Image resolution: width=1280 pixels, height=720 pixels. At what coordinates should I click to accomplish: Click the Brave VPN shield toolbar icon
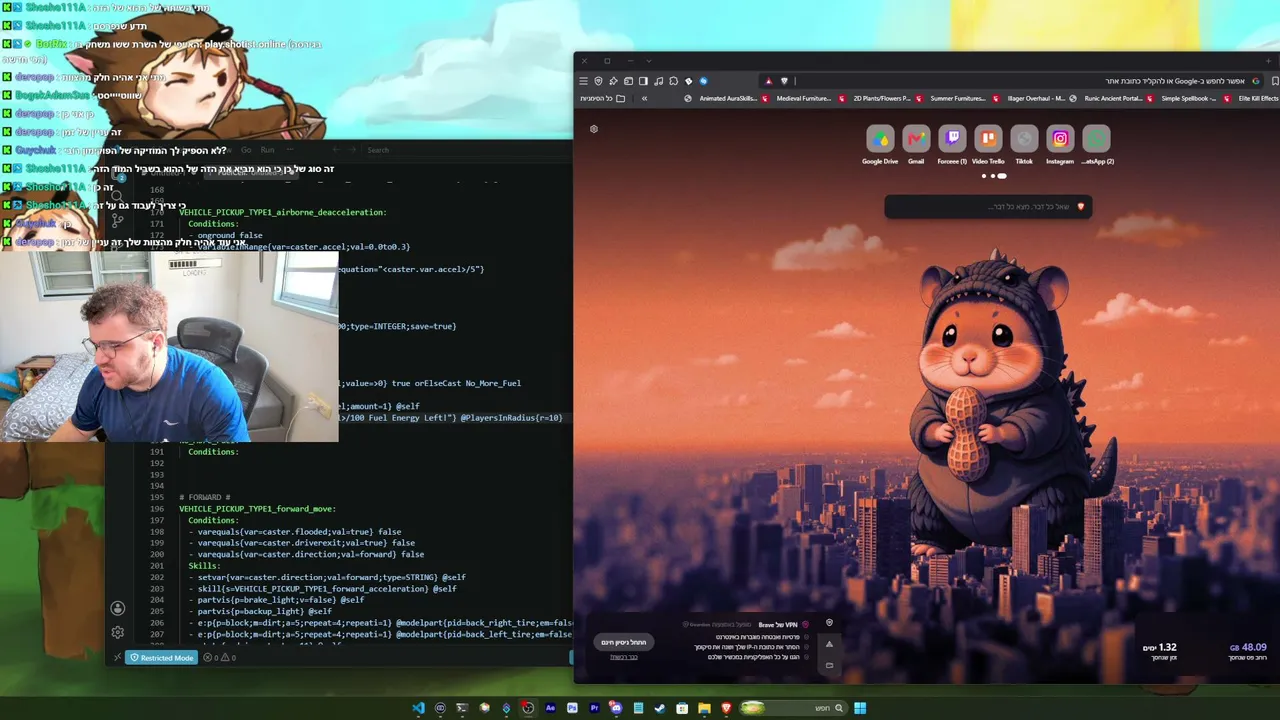pos(599,81)
